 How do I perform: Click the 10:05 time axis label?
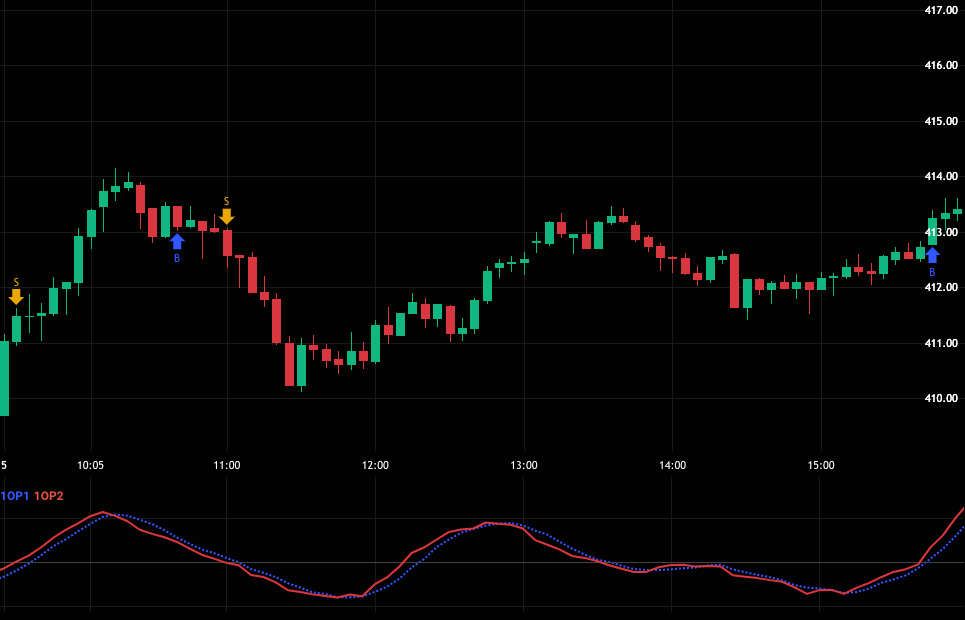90,465
